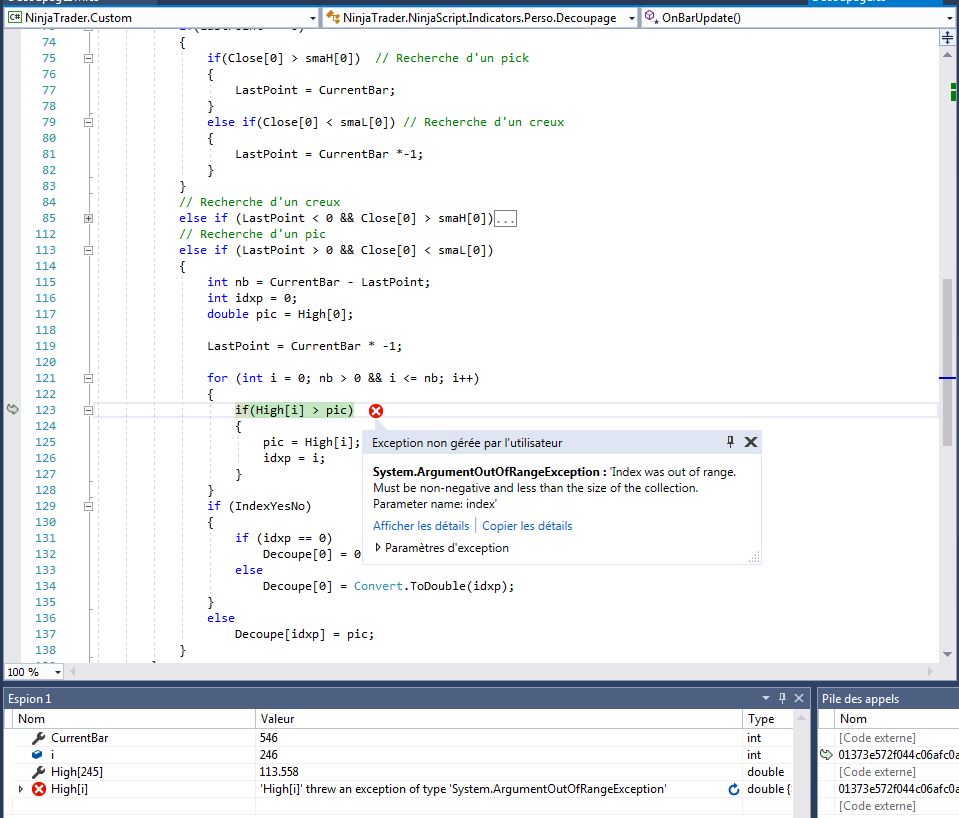Click the current statement arrow in the margin

pyautogui.click(x=13, y=409)
